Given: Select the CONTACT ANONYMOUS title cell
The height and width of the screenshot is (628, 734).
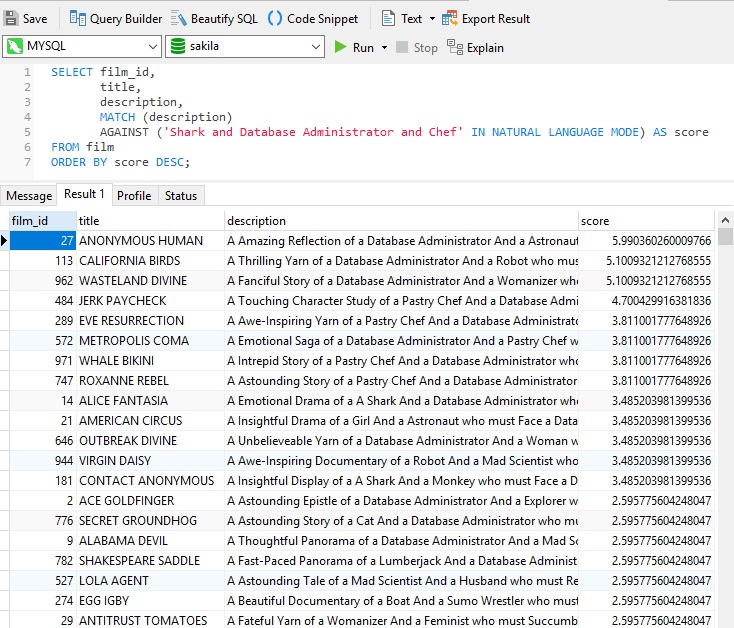Looking at the screenshot, I should (150, 481).
